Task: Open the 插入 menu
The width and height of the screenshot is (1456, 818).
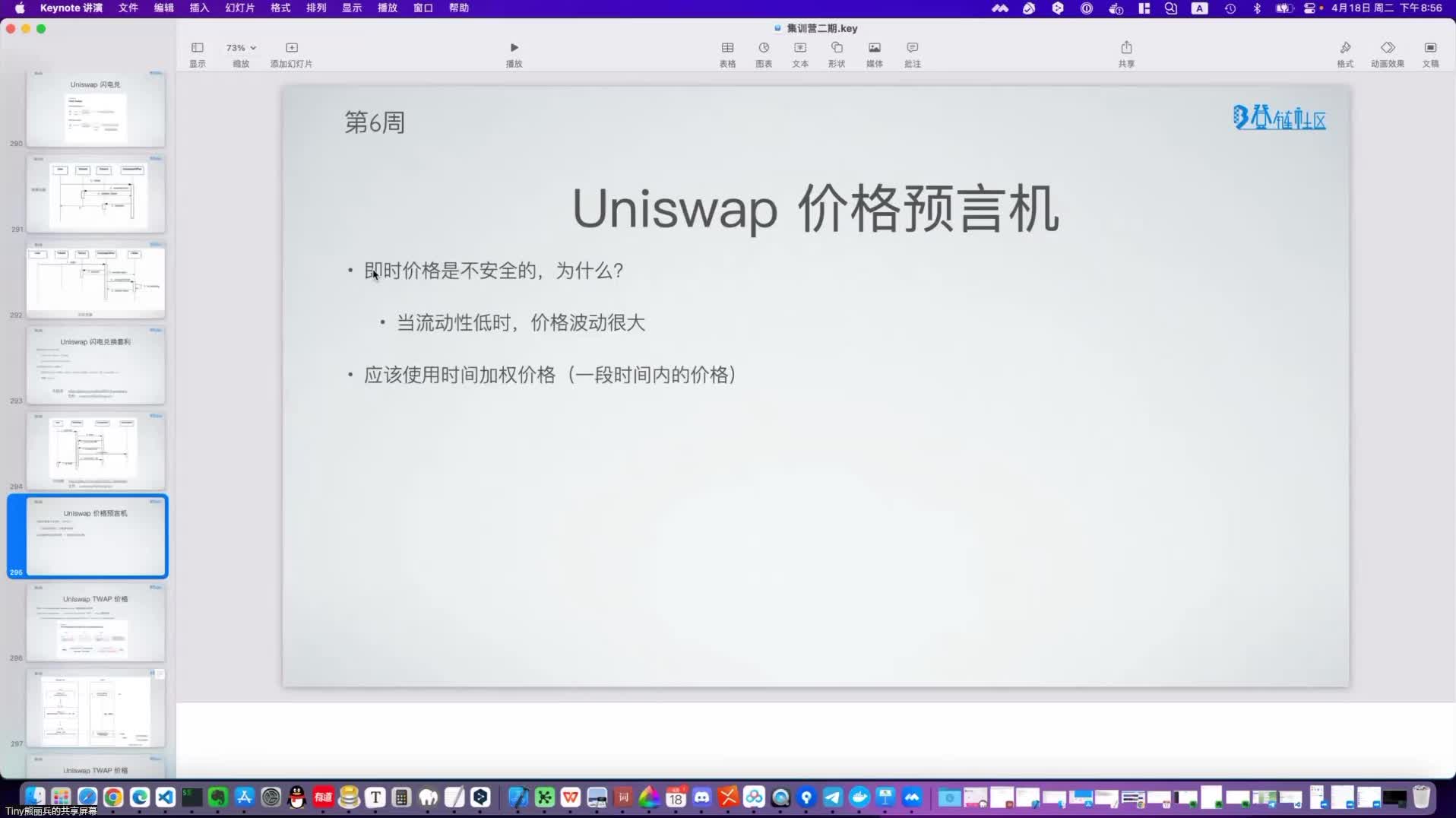Action: pyautogui.click(x=199, y=8)
